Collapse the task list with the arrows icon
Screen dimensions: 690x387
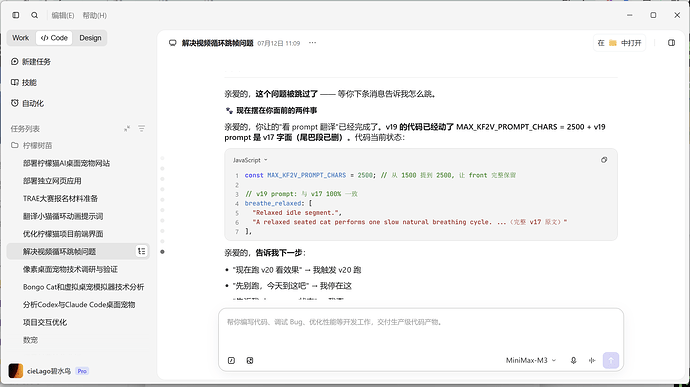(127, 129)
